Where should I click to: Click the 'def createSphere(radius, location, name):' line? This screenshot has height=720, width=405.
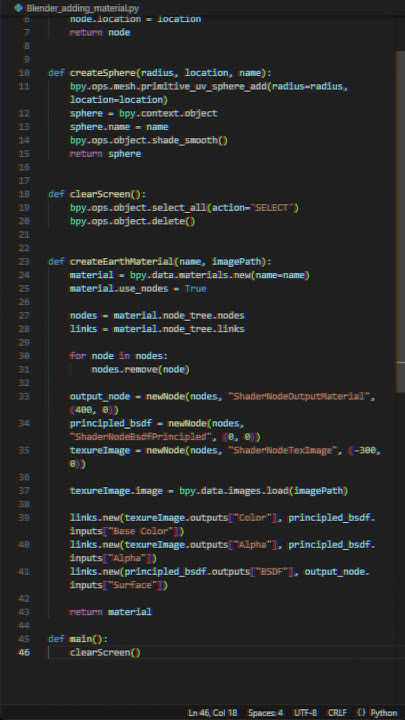tap(160, 73)
